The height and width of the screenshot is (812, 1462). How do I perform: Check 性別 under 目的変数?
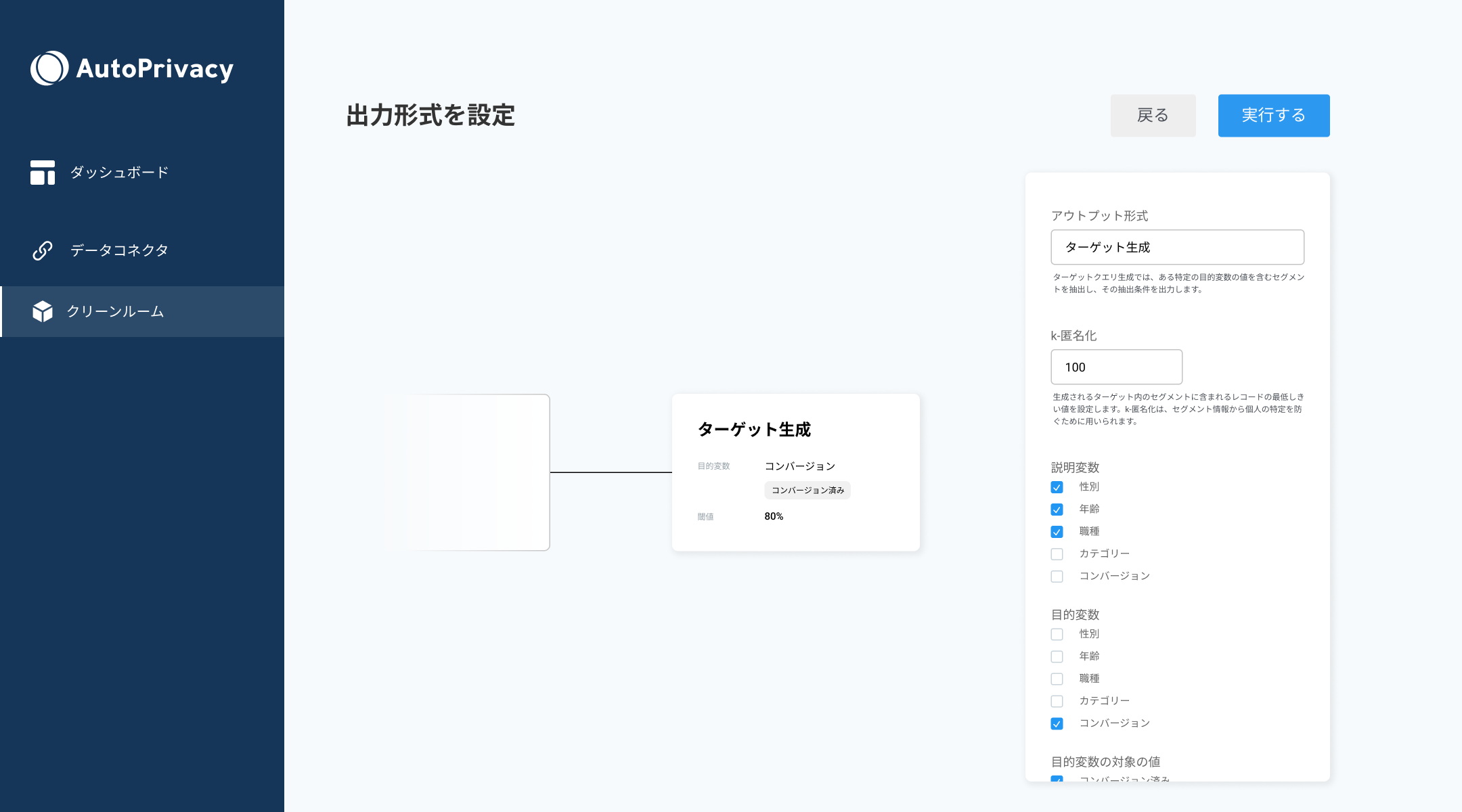tap(1056, 634)
